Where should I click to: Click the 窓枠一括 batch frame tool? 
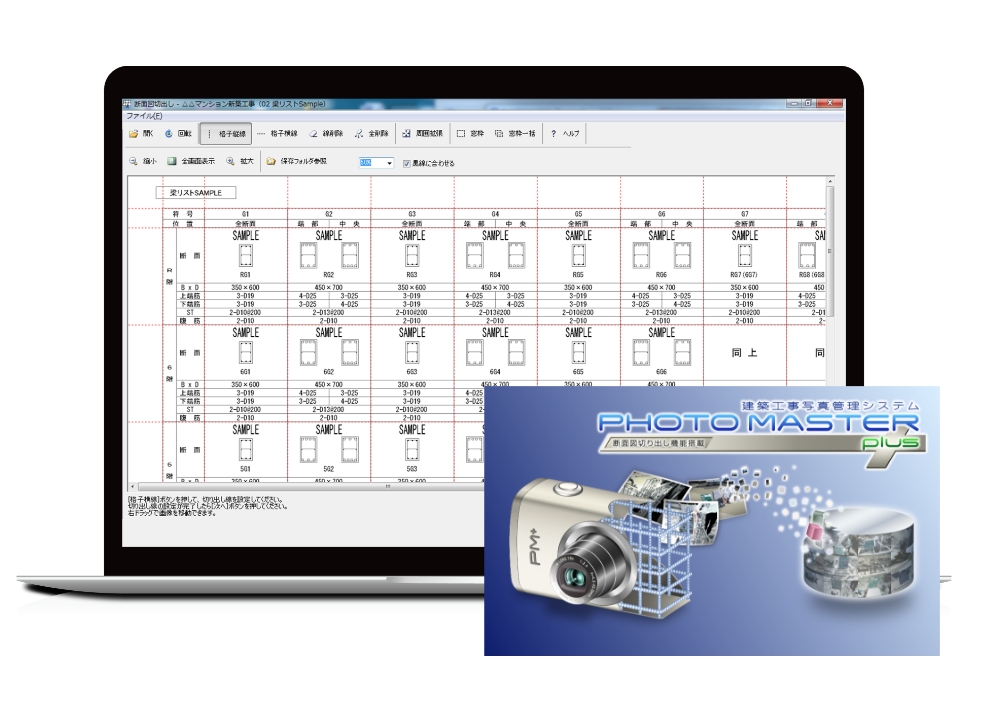pos(515,134)
